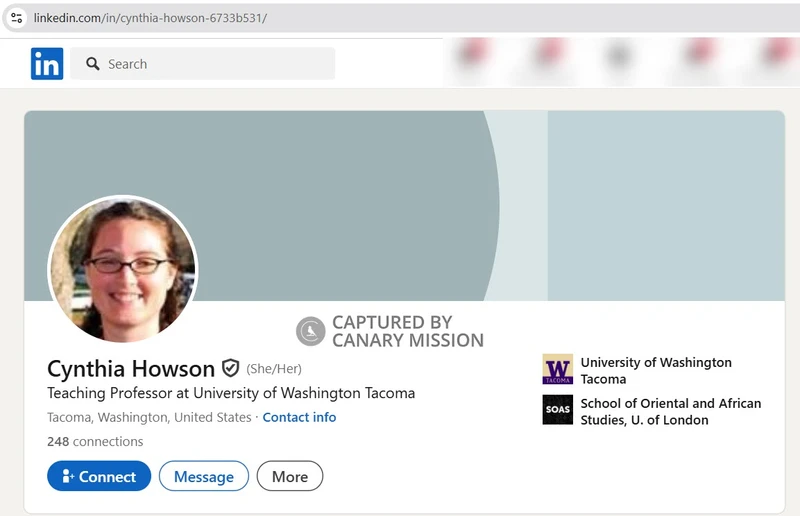Click the Cynthia Howson name heading
Image resolution: width=800 pixels, height=516 pixels.
point(131,368)
